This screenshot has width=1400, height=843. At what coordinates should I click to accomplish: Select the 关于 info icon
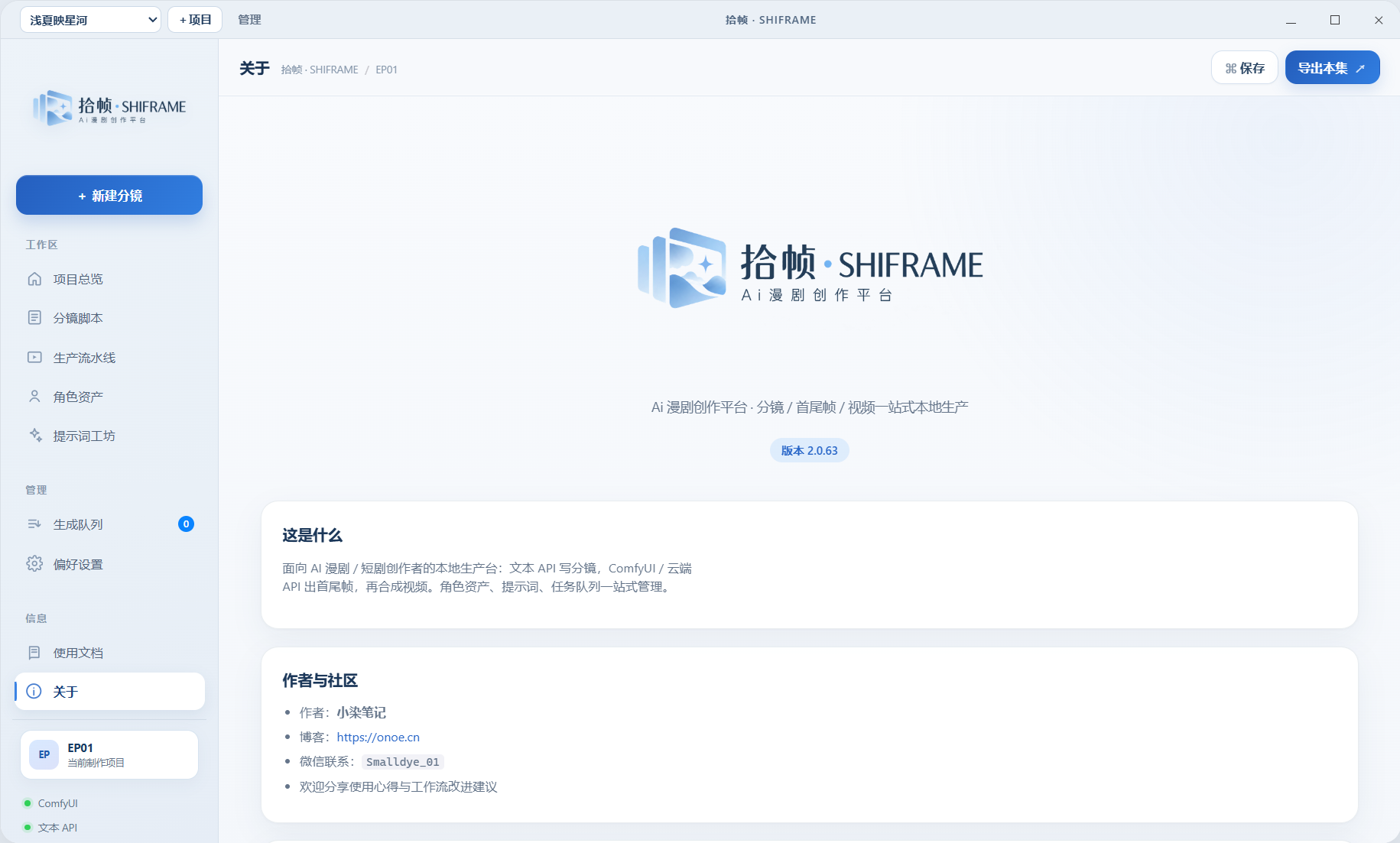click(34, 692)
